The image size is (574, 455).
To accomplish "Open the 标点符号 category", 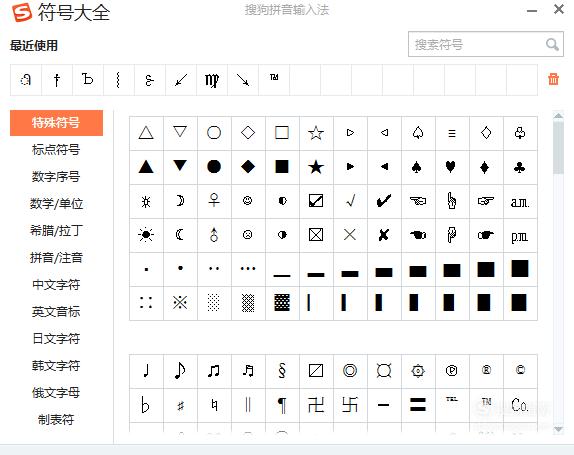I will (x=56, y=149).
